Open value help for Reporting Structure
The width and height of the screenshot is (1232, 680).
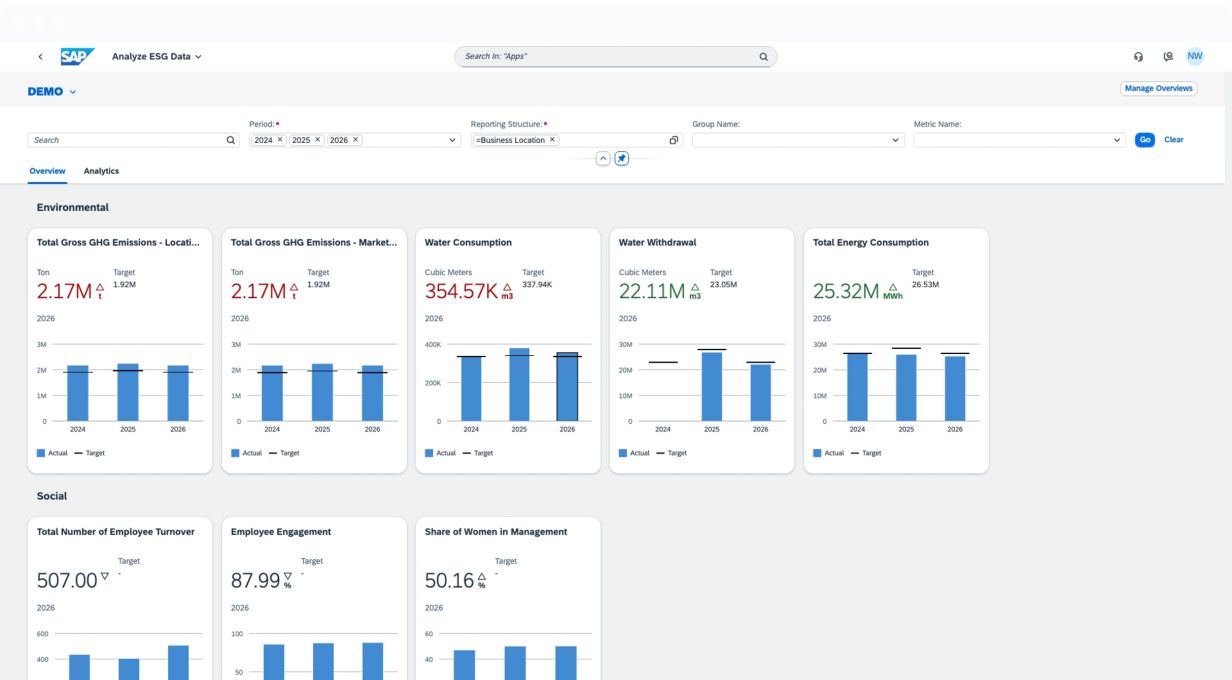click(674, 140)
